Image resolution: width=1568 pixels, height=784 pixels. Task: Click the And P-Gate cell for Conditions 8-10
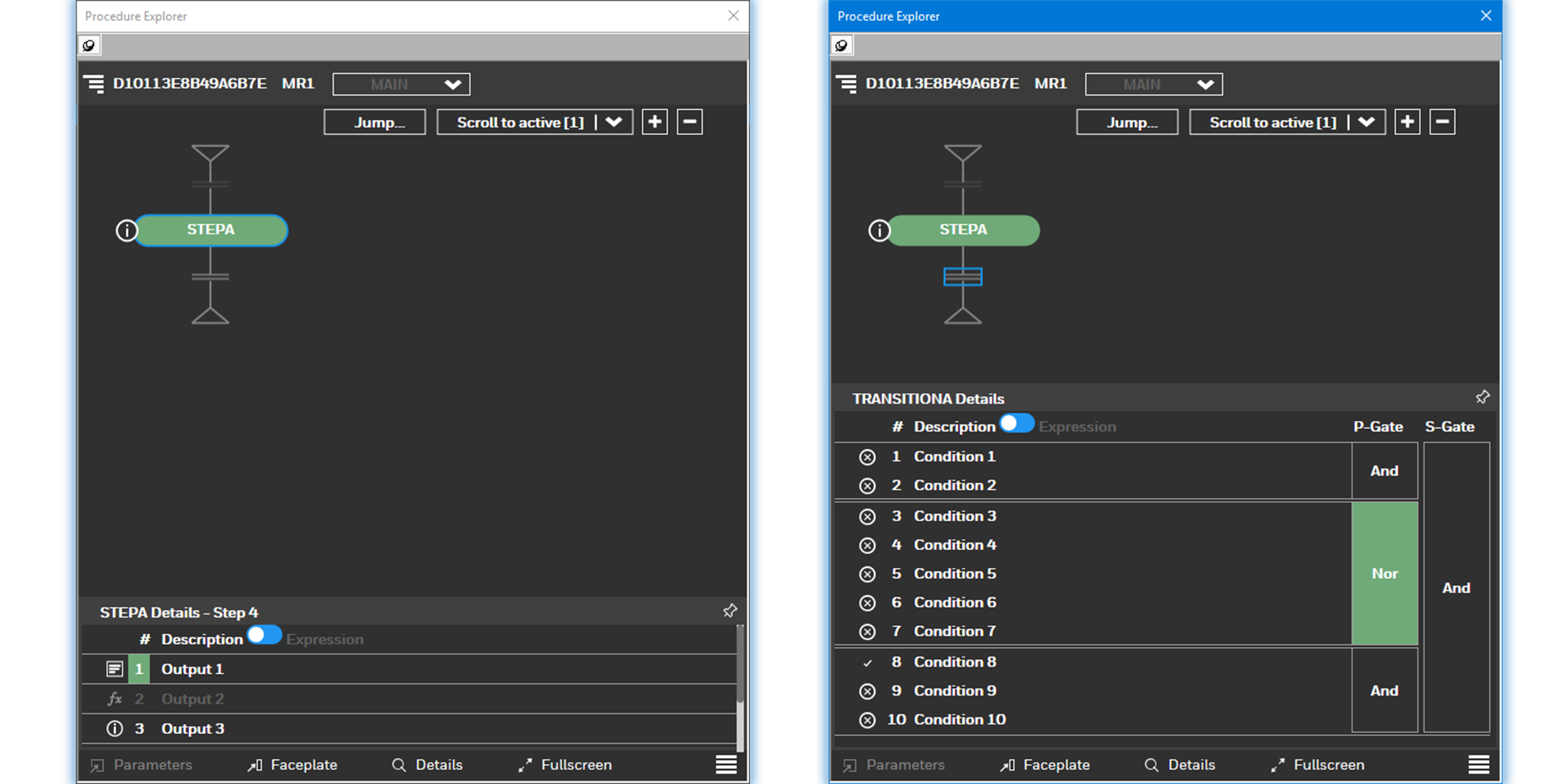(1384, 690)
